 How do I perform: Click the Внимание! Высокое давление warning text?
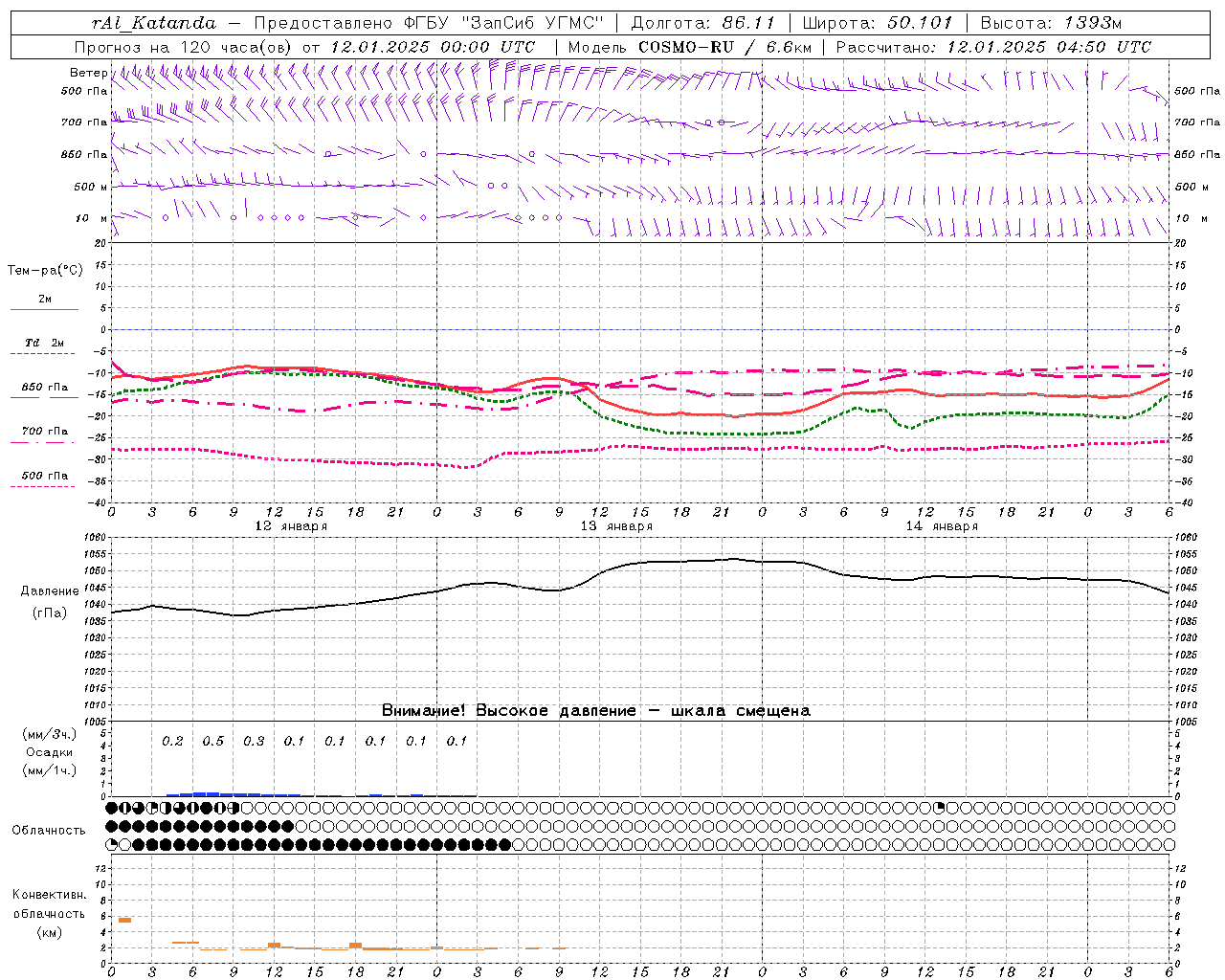[x=595, y=711]
